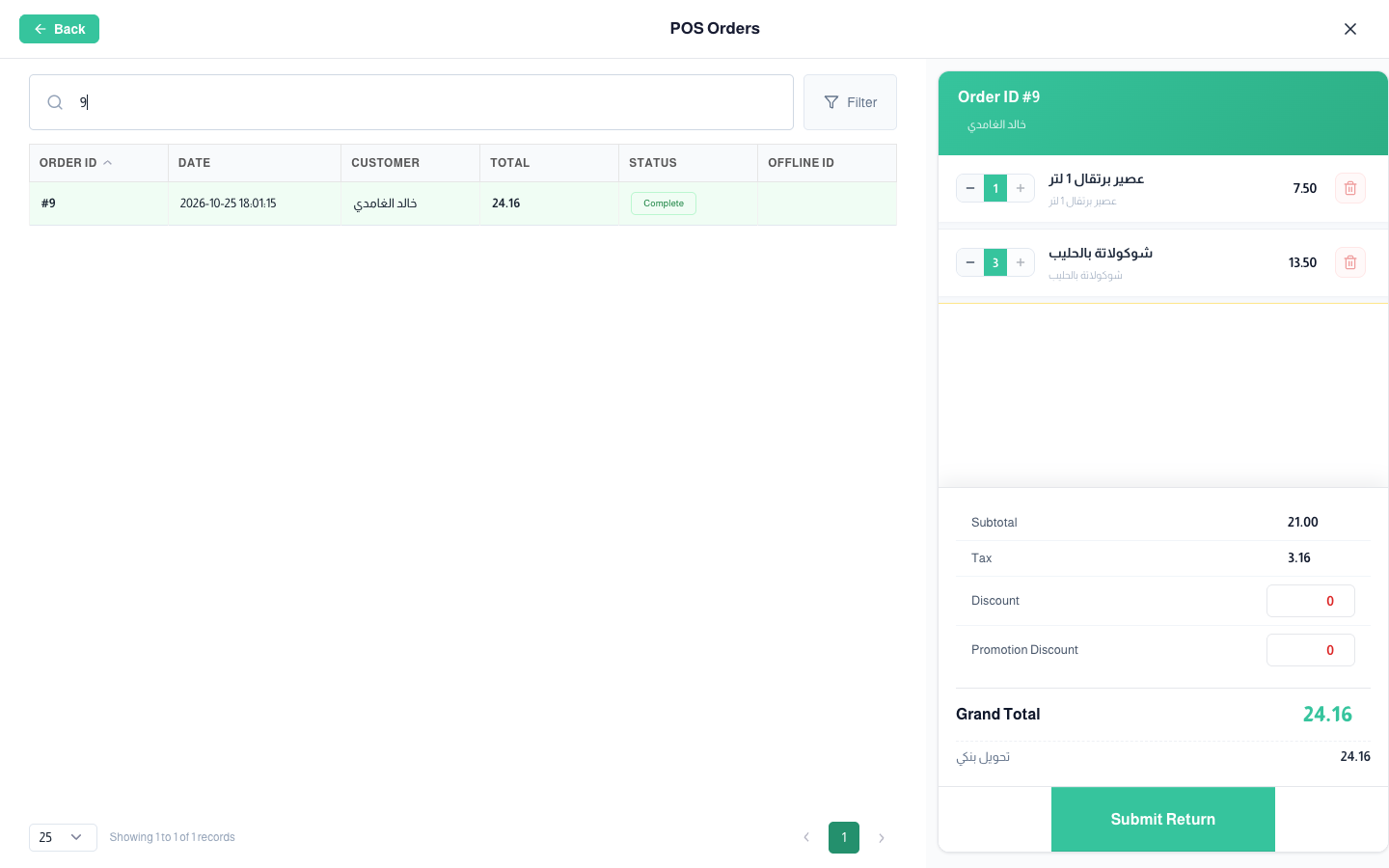The height and width of the screenshot is (868, 1389).
Task: Open the Filter options
Action: (850, 102)
